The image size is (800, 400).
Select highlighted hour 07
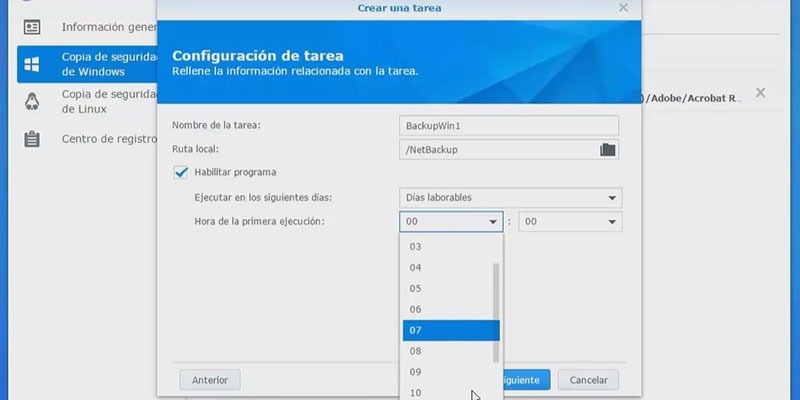[x=451, y=331]
